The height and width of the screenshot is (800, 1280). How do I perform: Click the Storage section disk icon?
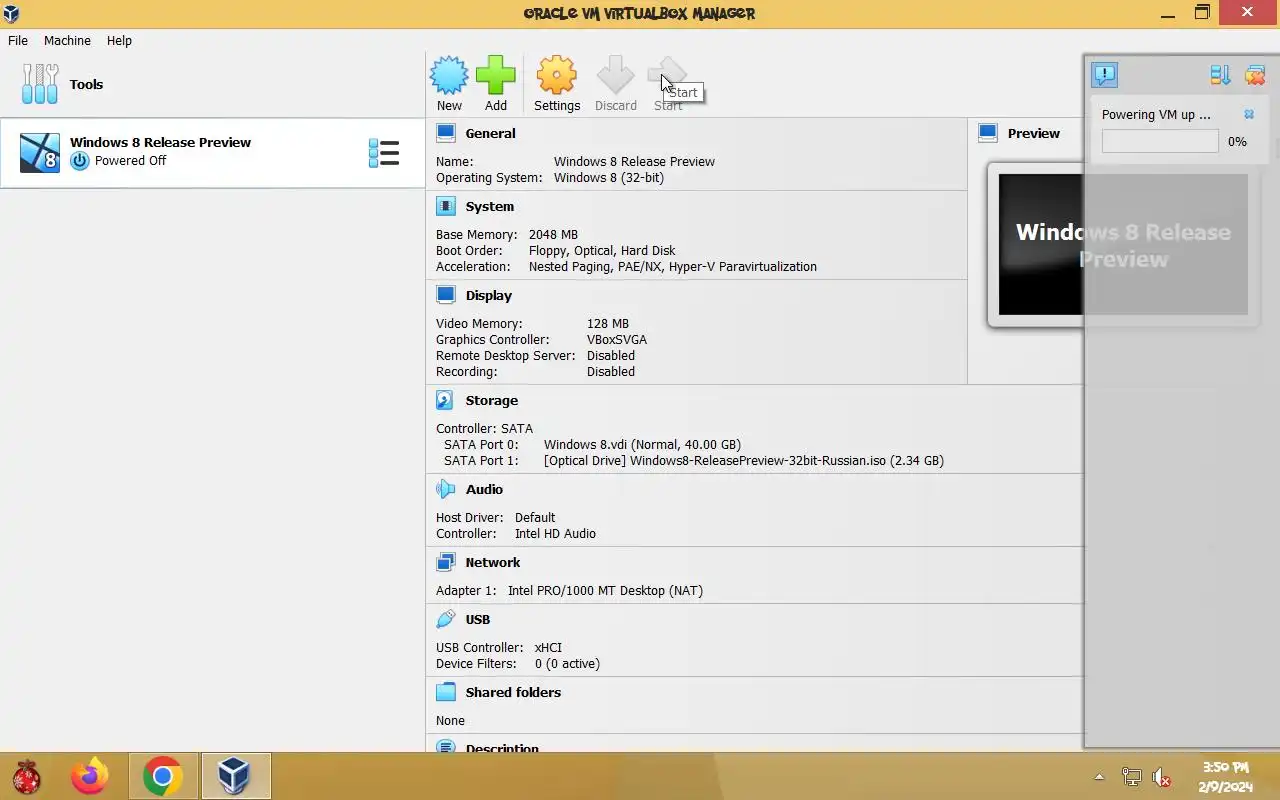coord(446,400)
